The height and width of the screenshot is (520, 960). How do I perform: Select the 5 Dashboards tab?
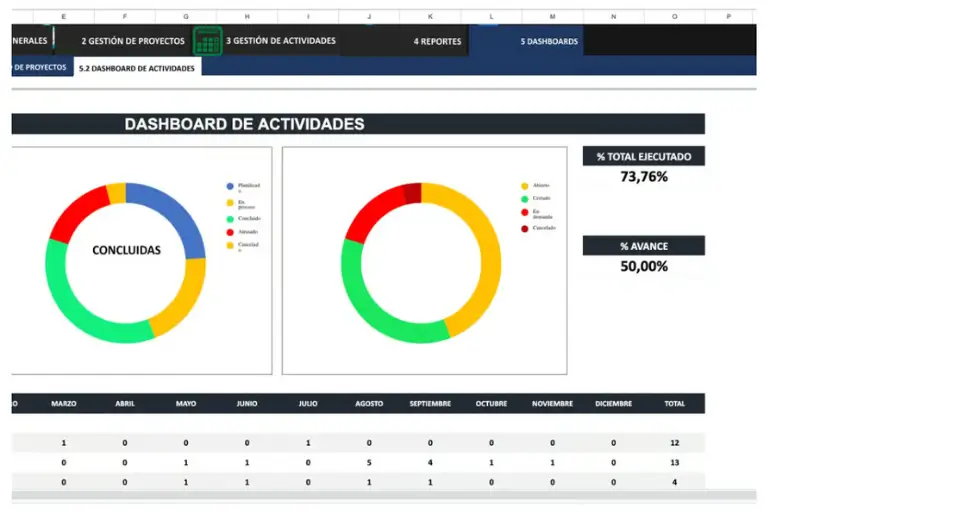[x=549, y=41]
